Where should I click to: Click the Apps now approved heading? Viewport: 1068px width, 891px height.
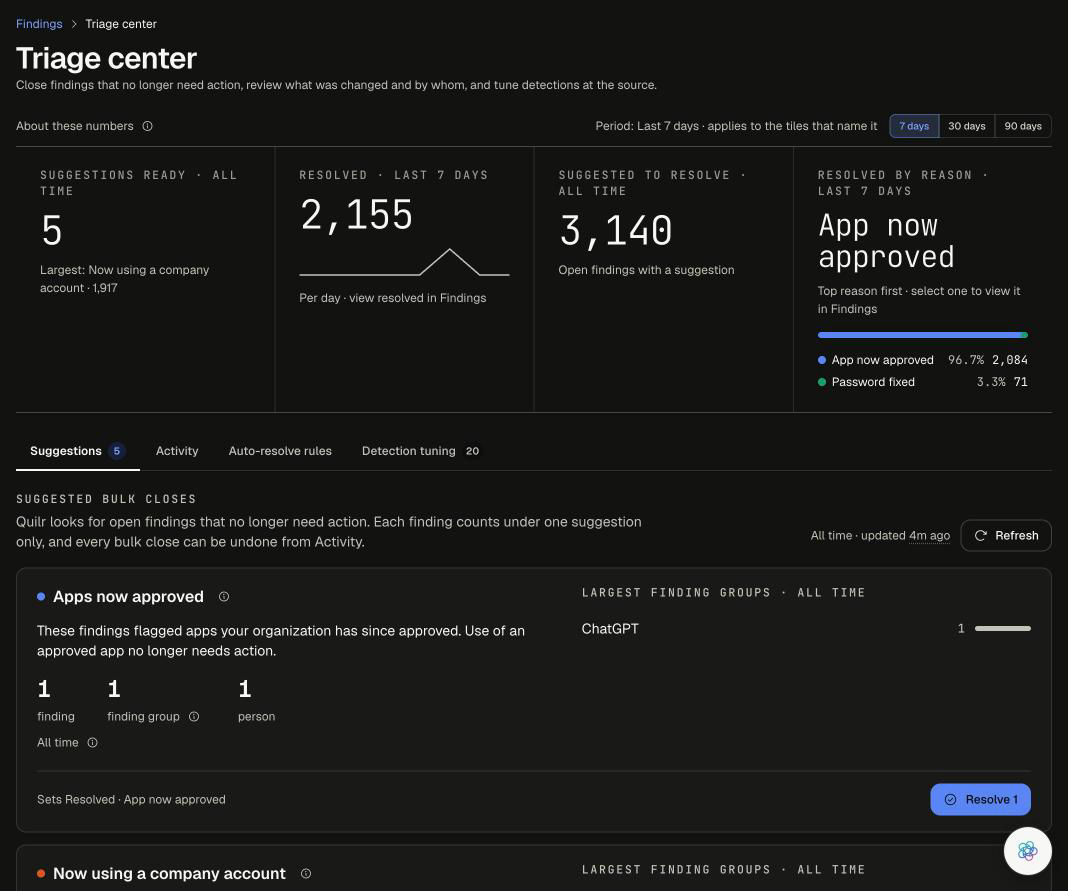129,597
